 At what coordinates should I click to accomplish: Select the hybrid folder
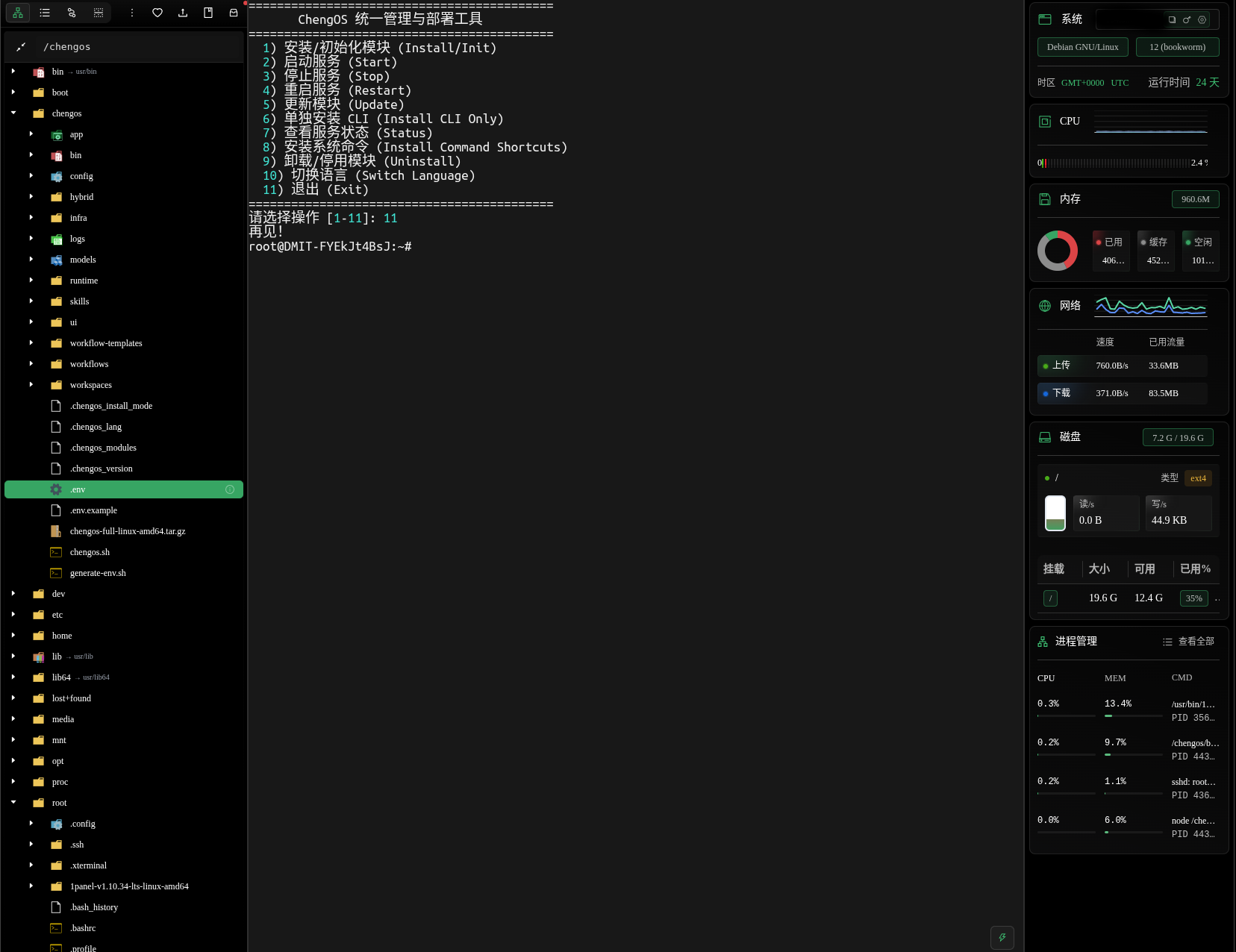(x=124, y=197)
